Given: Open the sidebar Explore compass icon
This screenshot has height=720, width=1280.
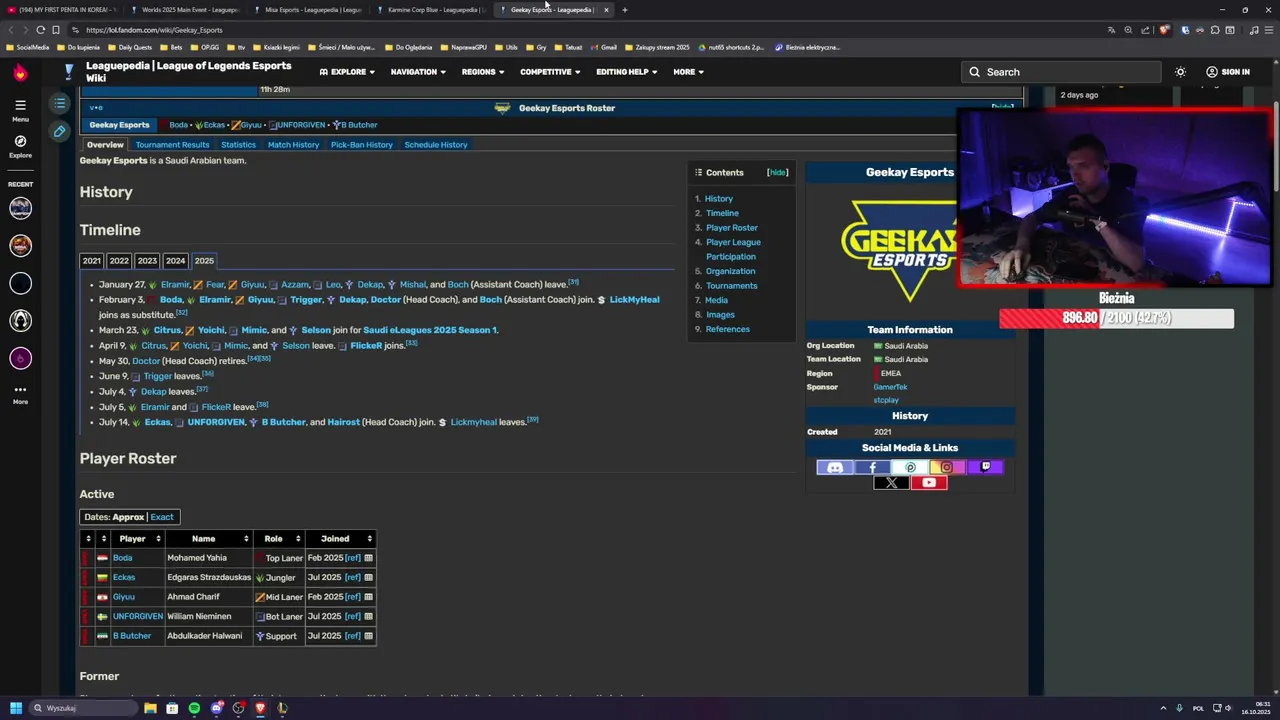Looking at the screenshot, I should coord(20,141).
